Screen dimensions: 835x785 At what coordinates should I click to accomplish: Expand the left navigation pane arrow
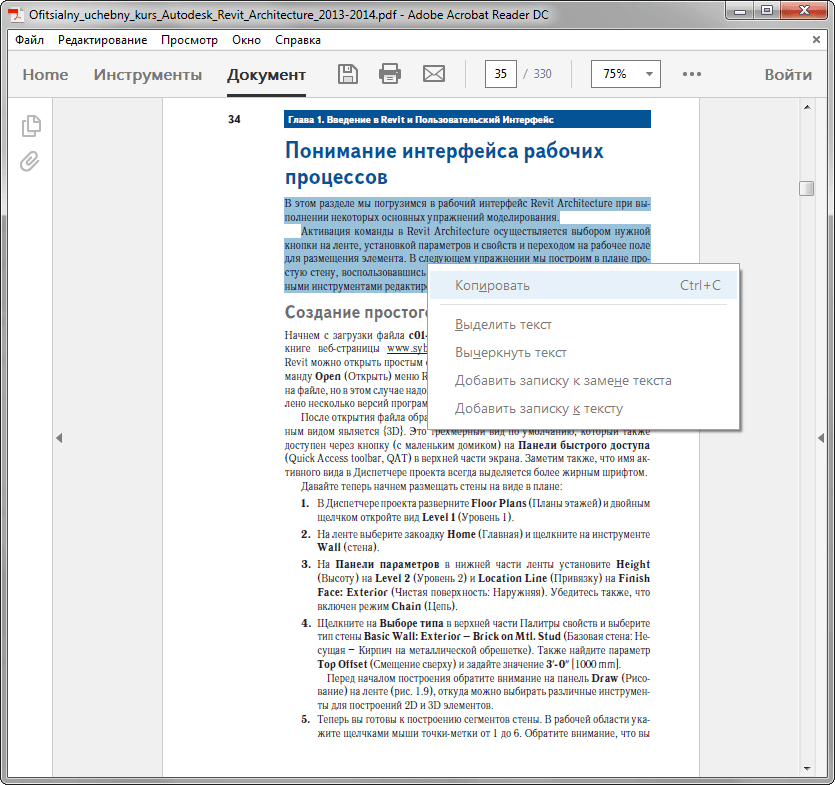59,438
